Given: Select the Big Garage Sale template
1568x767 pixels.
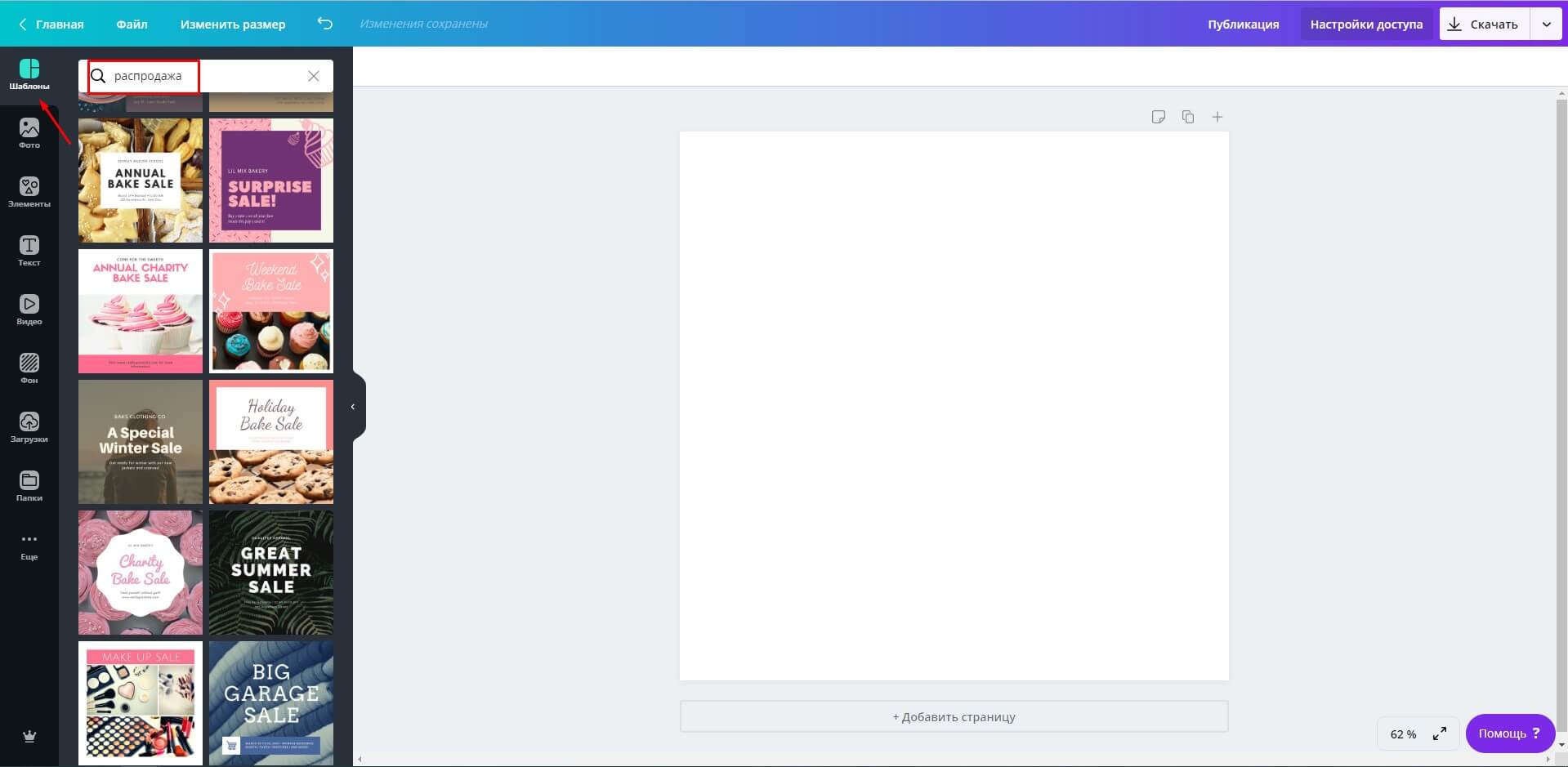Looking at the screenshot, I should [x=271, y=703].
